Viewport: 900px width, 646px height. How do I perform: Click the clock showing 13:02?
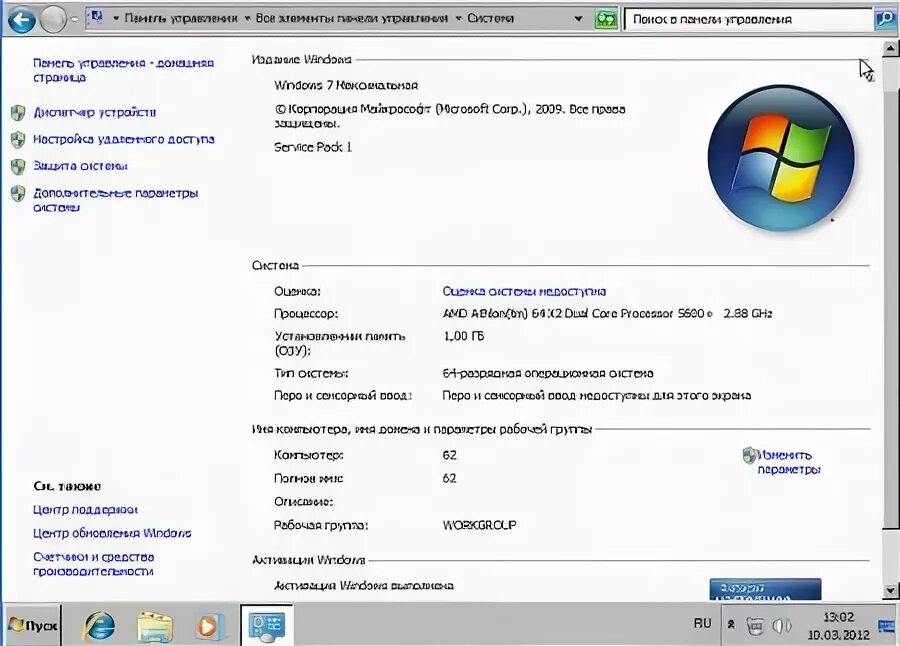(838, 625)
